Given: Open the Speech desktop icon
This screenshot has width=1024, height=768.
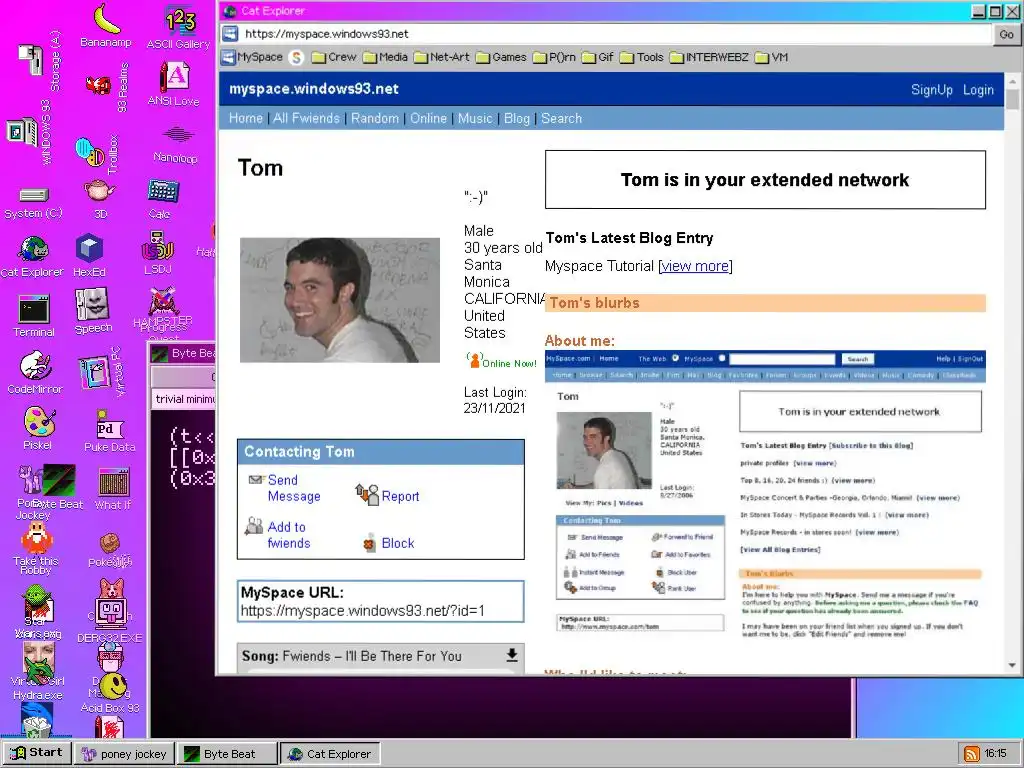Looking at the screenshot, I should click(x=93, y=311).
